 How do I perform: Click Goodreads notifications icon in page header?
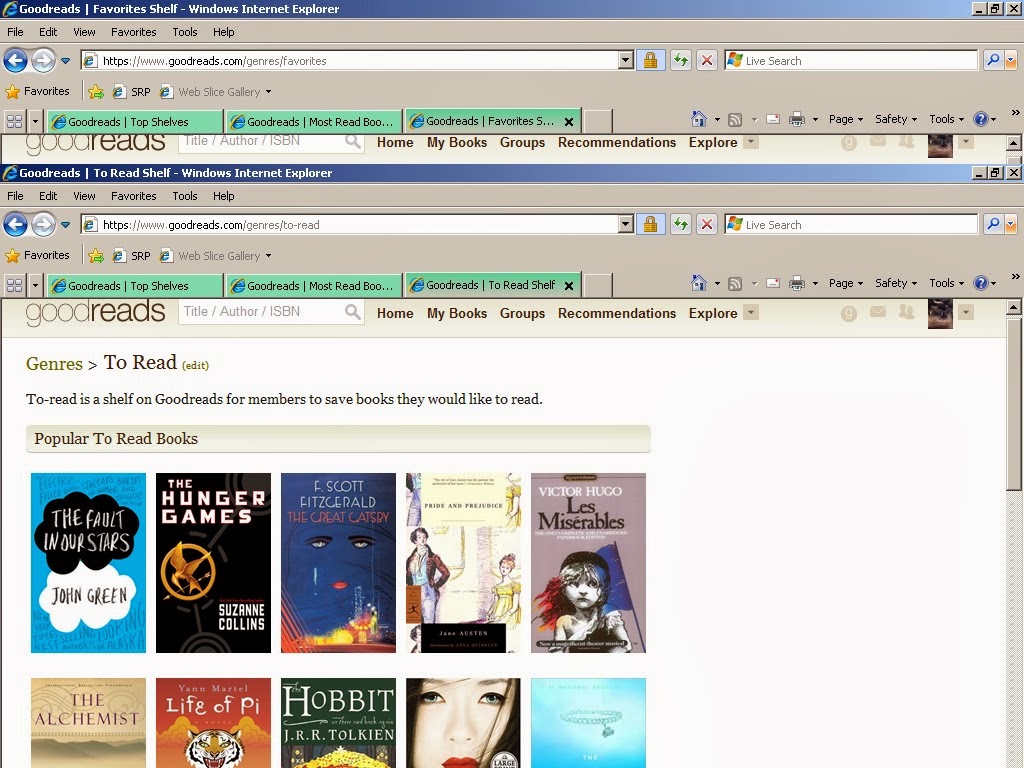[848, 313]
